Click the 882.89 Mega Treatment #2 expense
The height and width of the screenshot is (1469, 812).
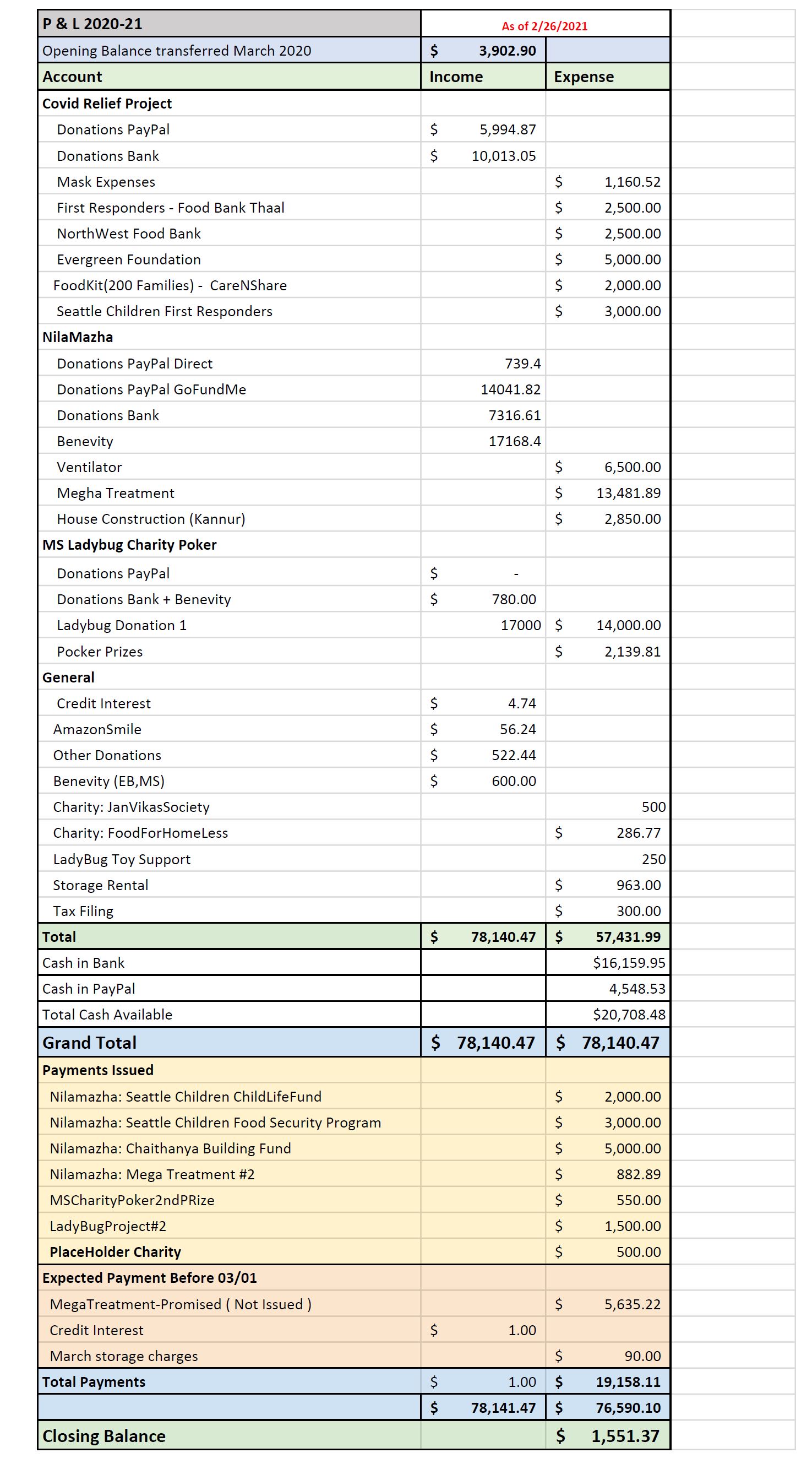click(x=607, y=1174)
